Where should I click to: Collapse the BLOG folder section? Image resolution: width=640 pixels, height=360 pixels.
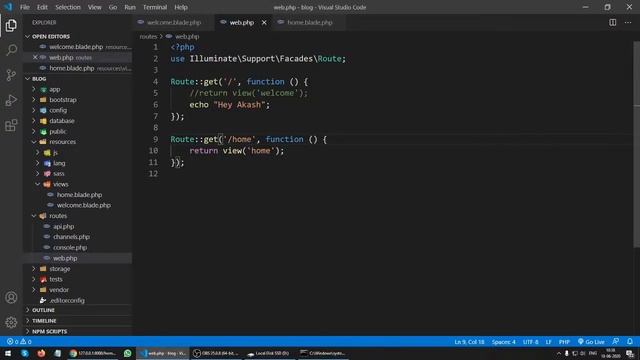(x=78, y=79)
